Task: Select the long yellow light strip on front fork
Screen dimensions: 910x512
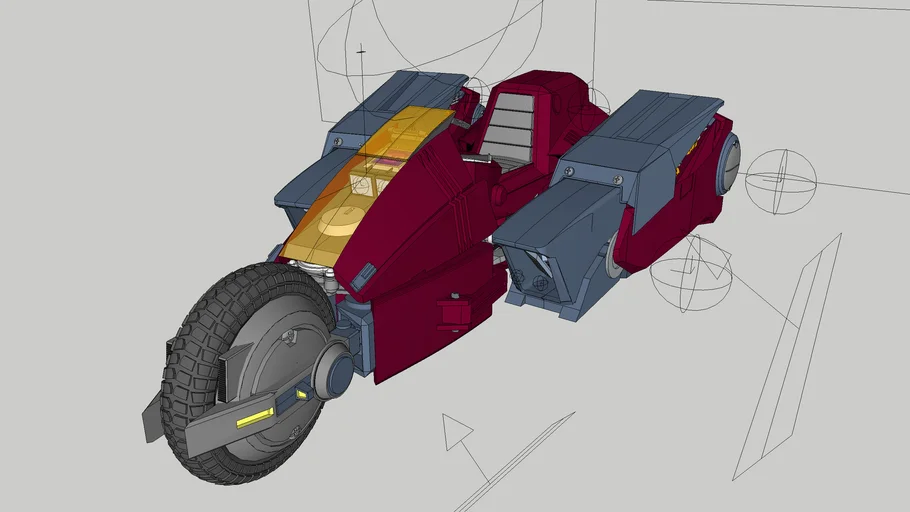Action: coord(255,417)
